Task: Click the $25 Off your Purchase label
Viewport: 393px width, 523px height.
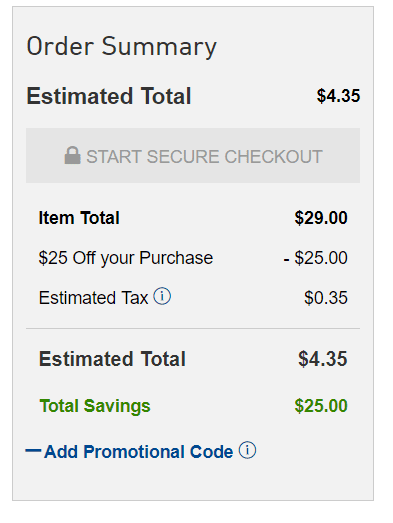Action: 126,258
